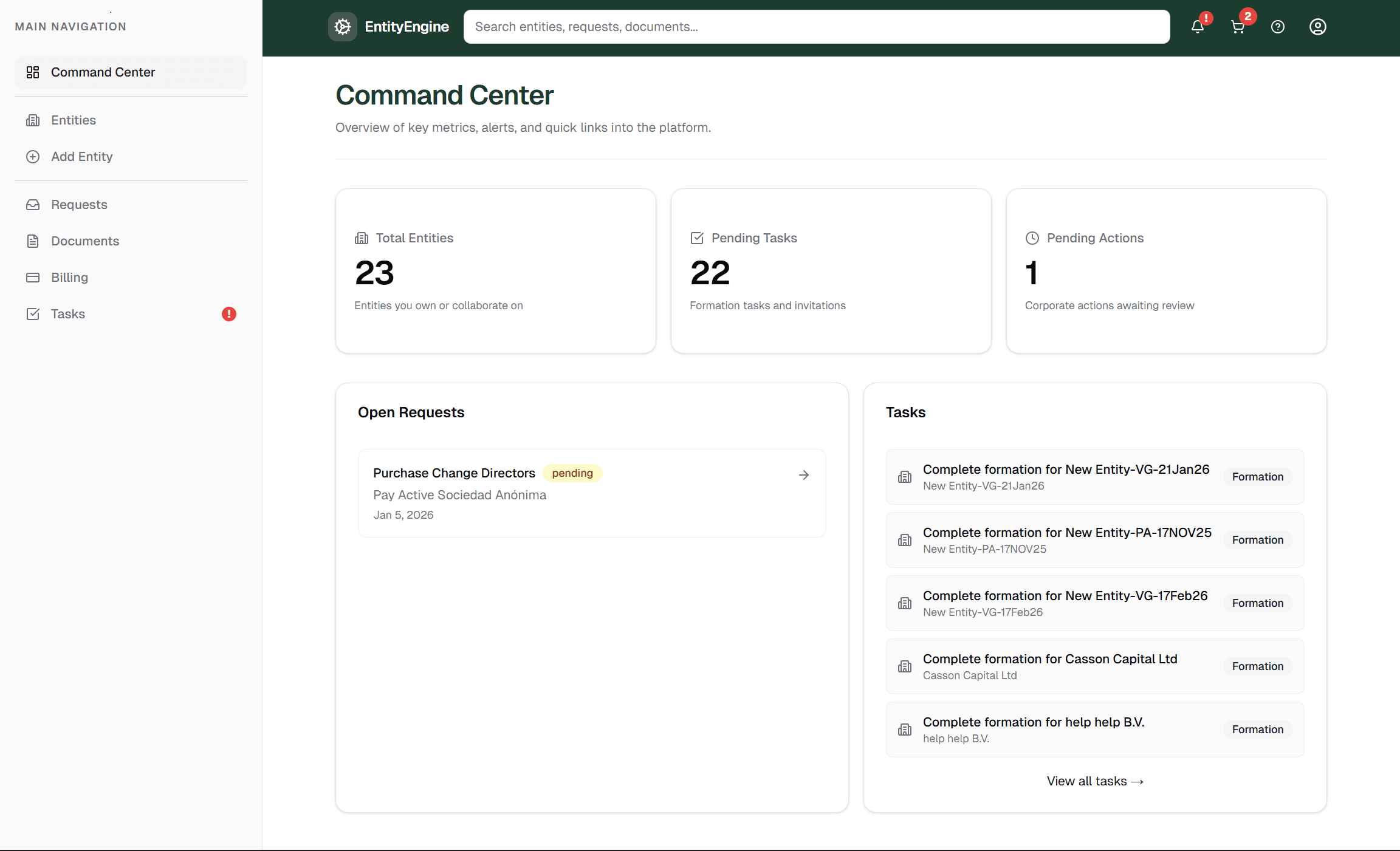This screenshot has height=851, width=1400.
Task: Navigate to Documents page
Action: [84, 241]
